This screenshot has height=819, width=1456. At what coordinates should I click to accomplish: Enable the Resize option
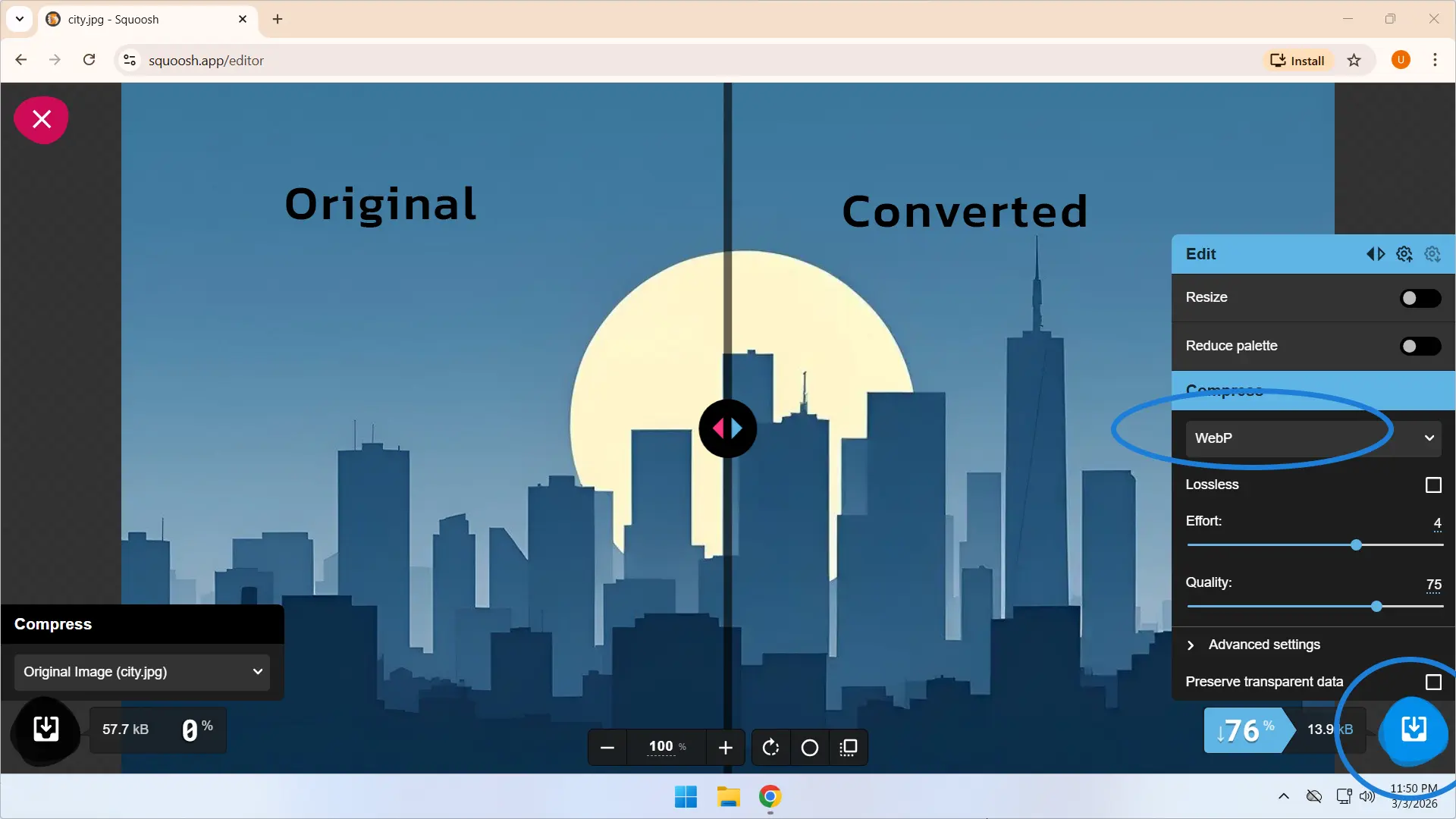[x=1419, y=298]
